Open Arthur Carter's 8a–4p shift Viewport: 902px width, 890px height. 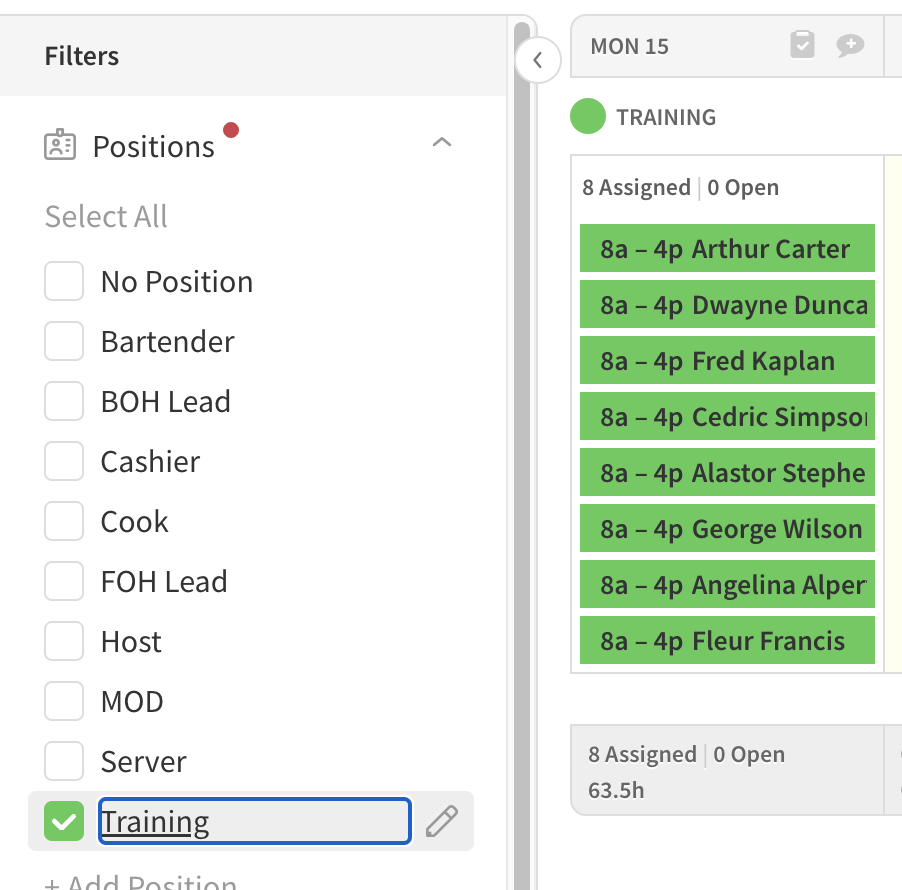coord(726,249)
